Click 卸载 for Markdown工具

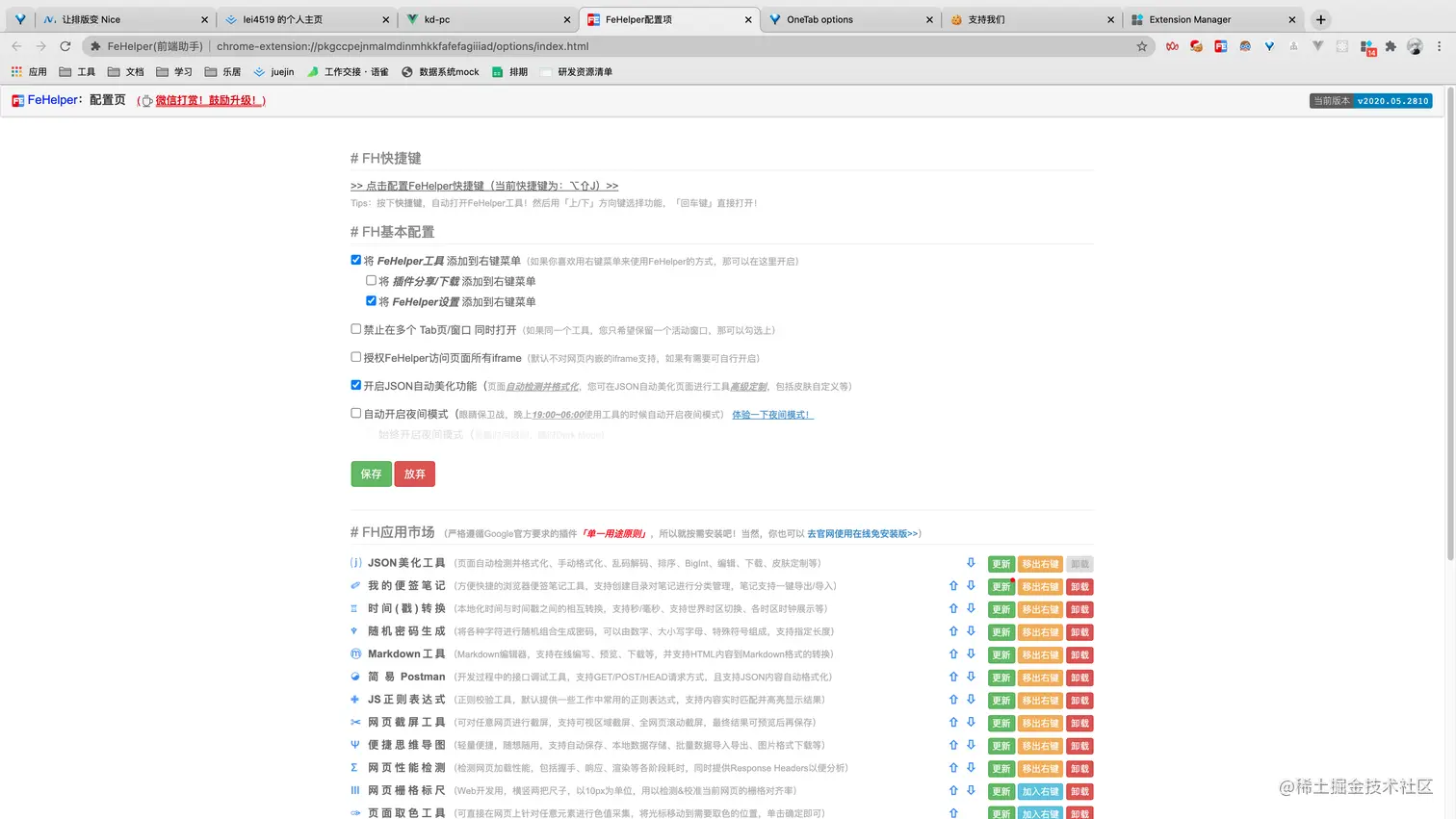coord(1080,654)
